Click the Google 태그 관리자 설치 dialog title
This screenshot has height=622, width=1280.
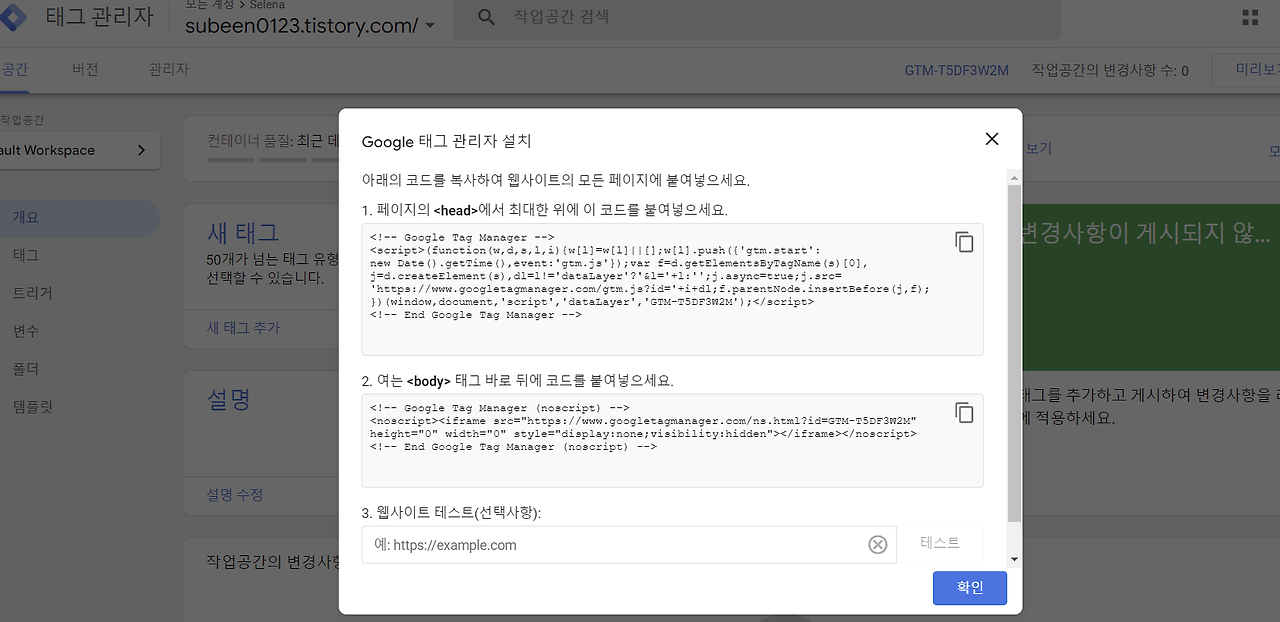coord(447,142)
